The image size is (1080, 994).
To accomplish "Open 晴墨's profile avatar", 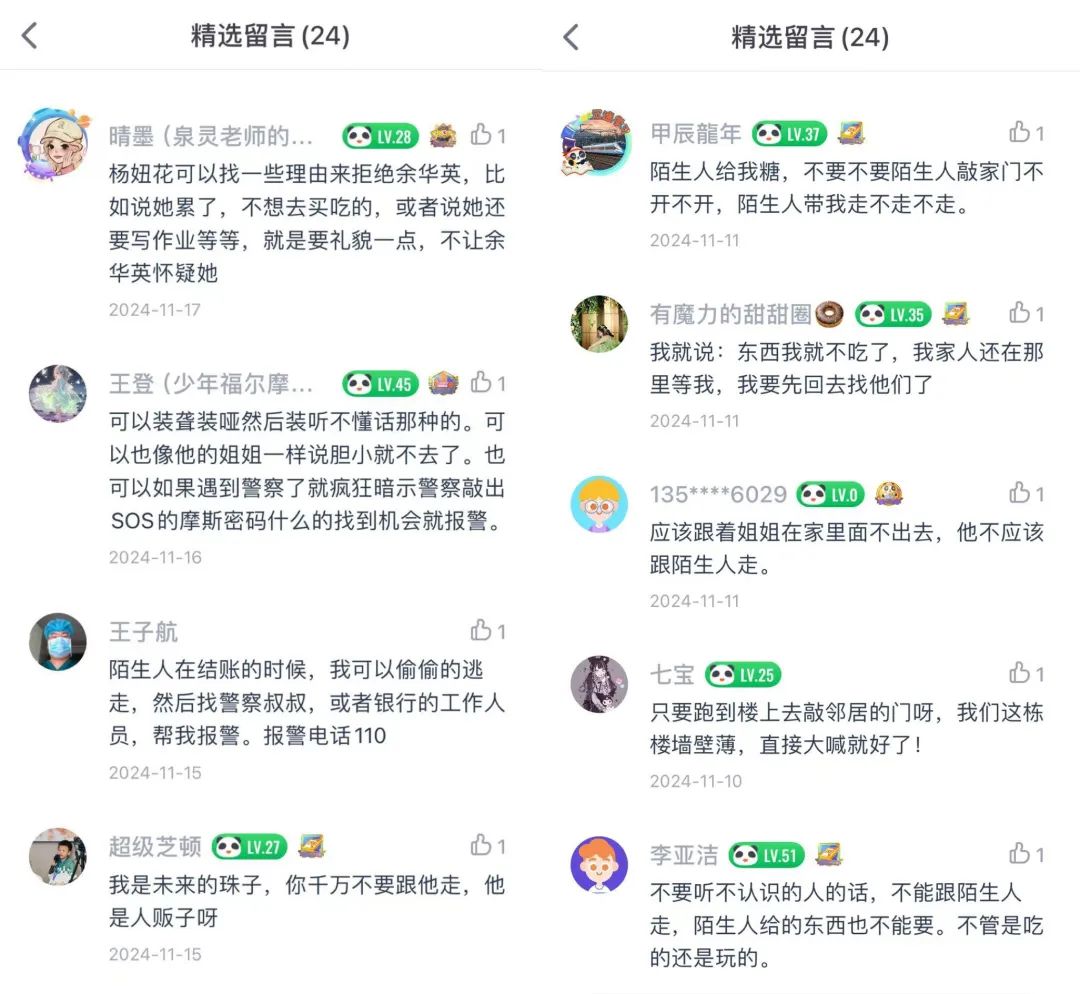I will pyautogui.click(x=54, y=143).
